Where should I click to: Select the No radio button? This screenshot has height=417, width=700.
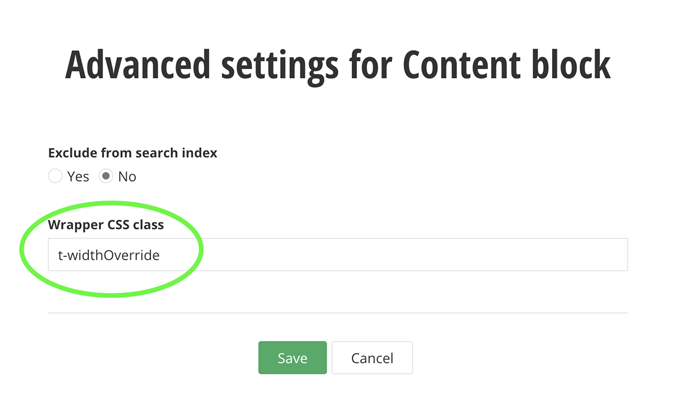point(107,176)
